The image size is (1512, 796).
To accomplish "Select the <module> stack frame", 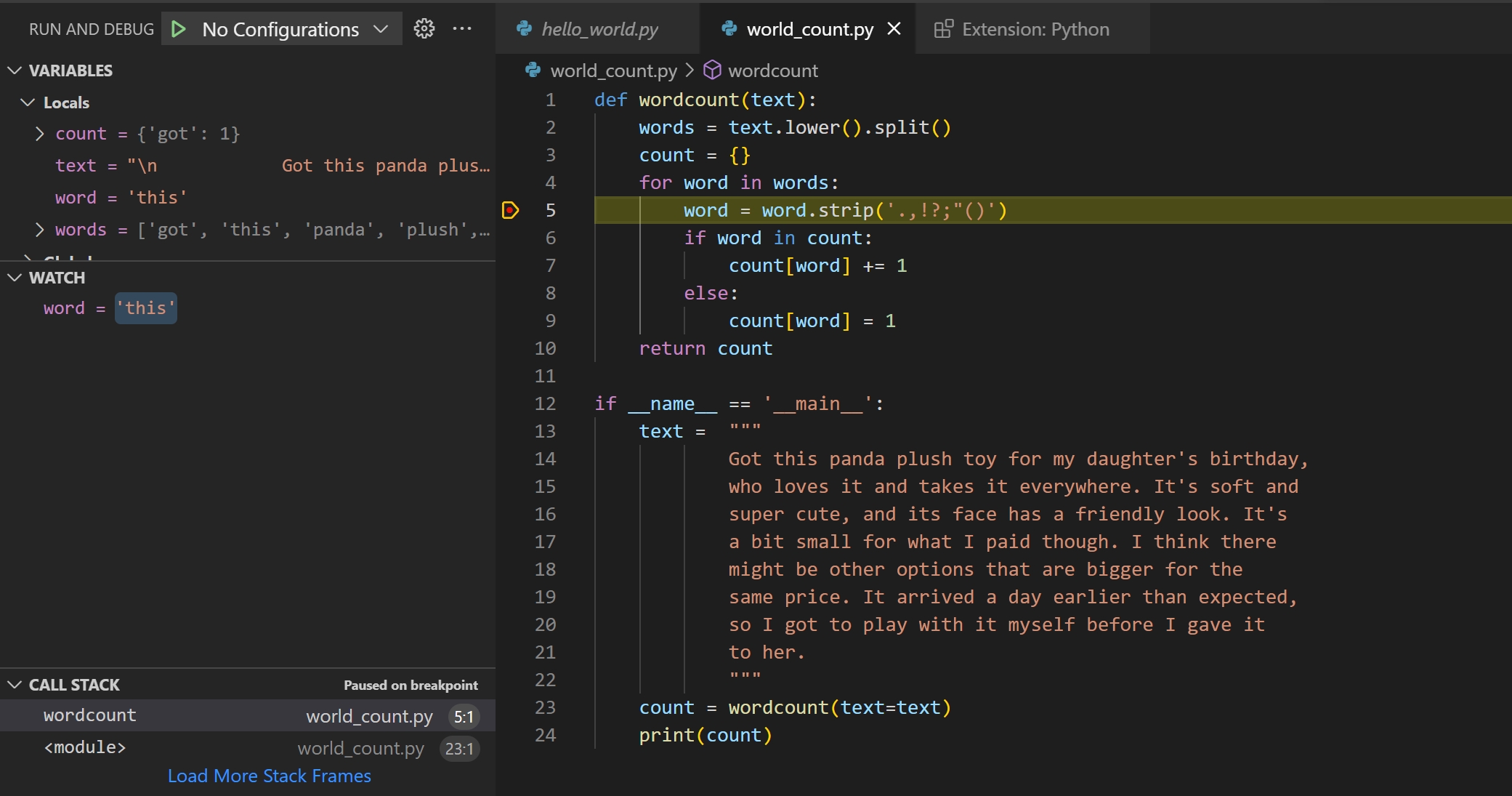I will [85, 747].
